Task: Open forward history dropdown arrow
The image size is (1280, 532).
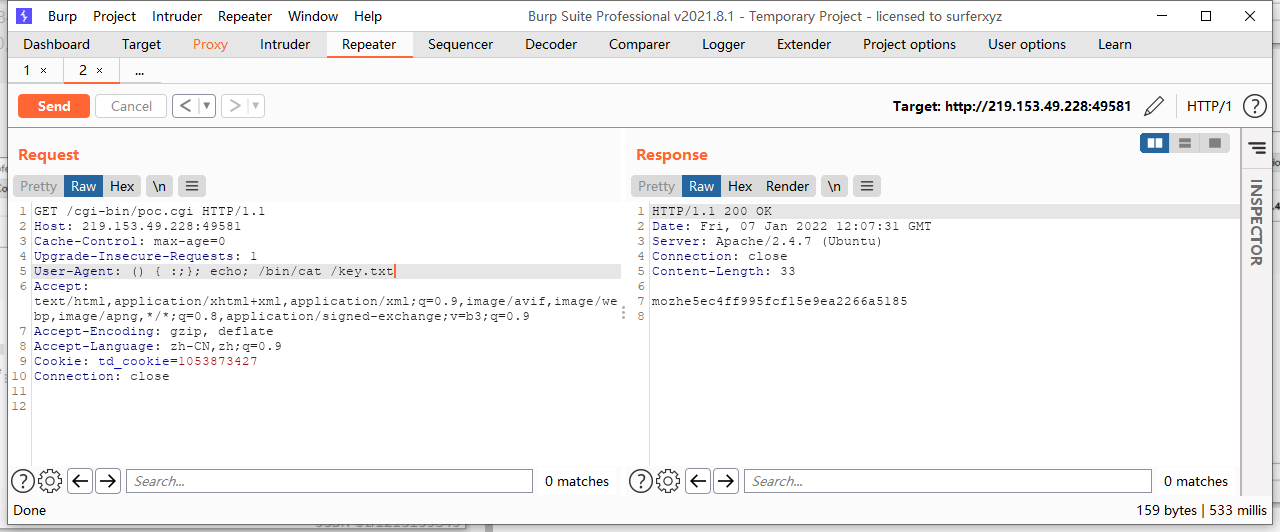Action: pos(256,105)
